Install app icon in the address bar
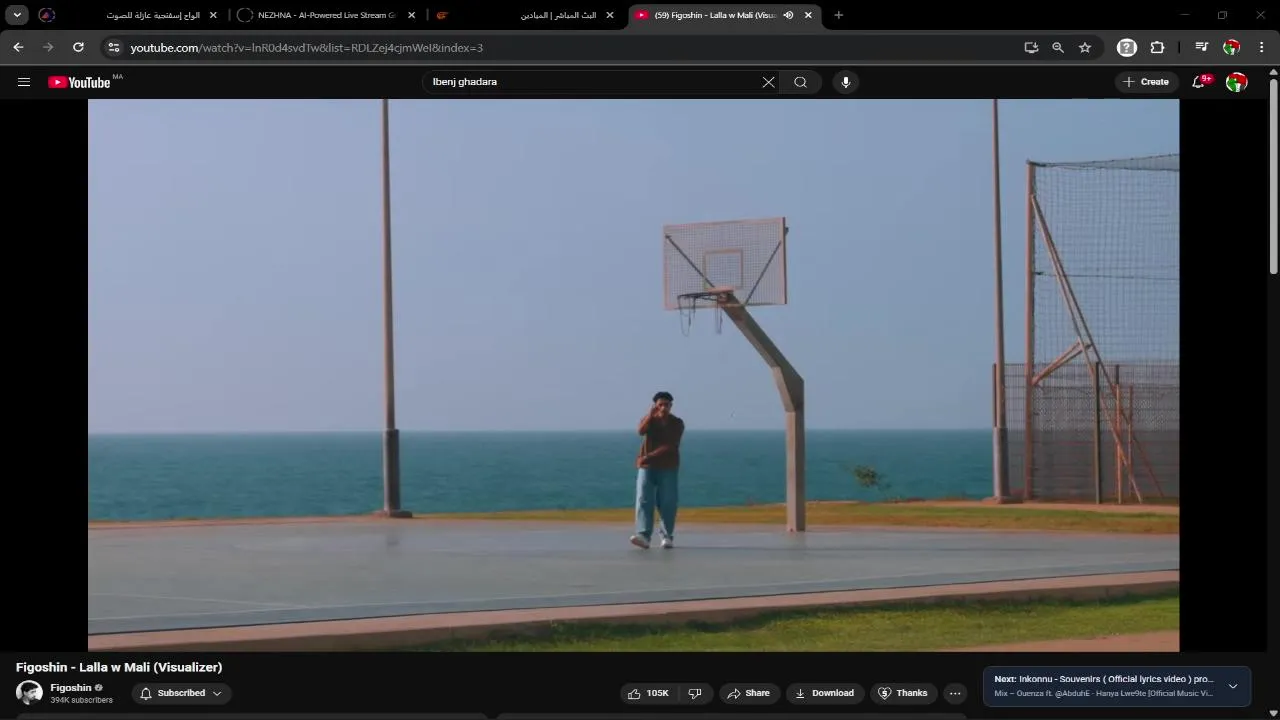This screenshot has height=720, width=1280. click(1031, 47)
